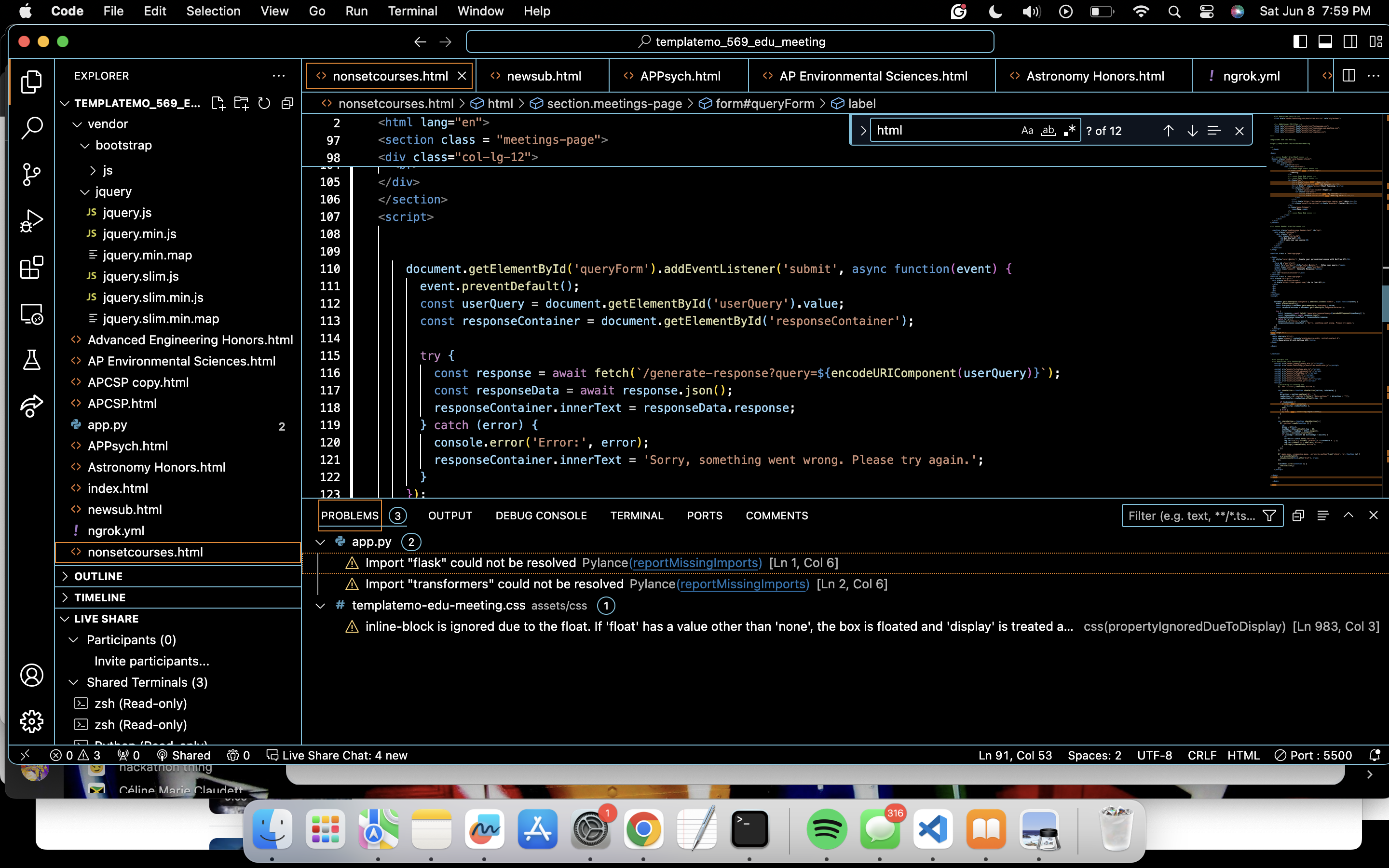This screenshot has width=1389, height=868.
Task: Open the Testing flask icon
Action: [31, 360]
